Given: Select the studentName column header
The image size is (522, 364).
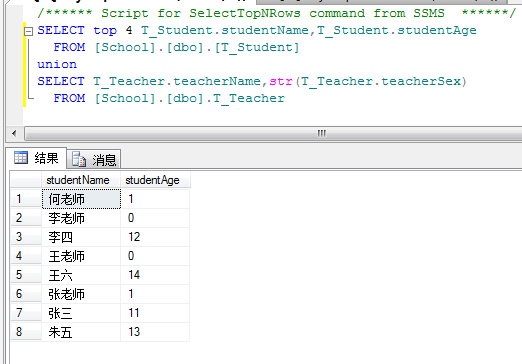Looking at the screenshot, I should click(81, 180).
